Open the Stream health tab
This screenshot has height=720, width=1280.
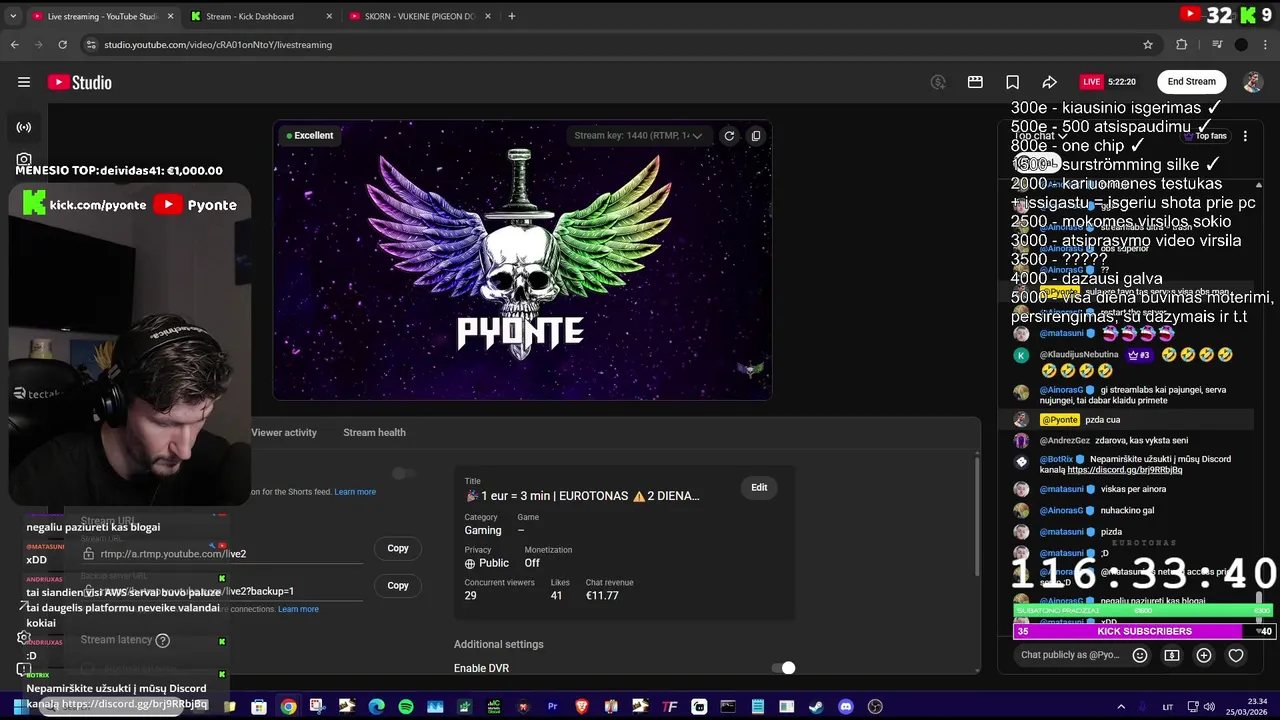(x=374, y=432)
